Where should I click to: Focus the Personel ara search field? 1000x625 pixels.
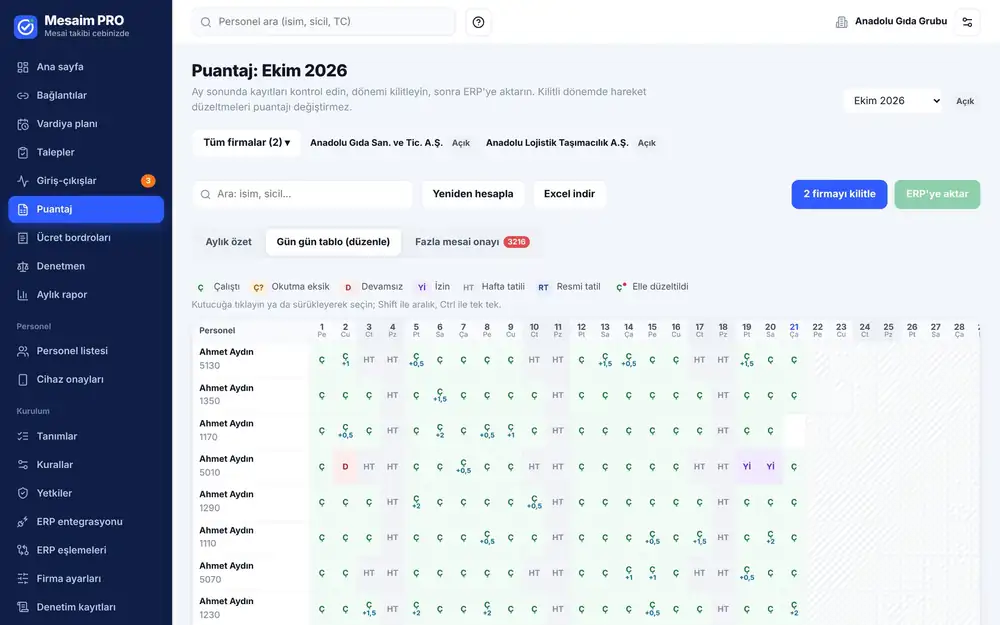click(x=323, y=22)
